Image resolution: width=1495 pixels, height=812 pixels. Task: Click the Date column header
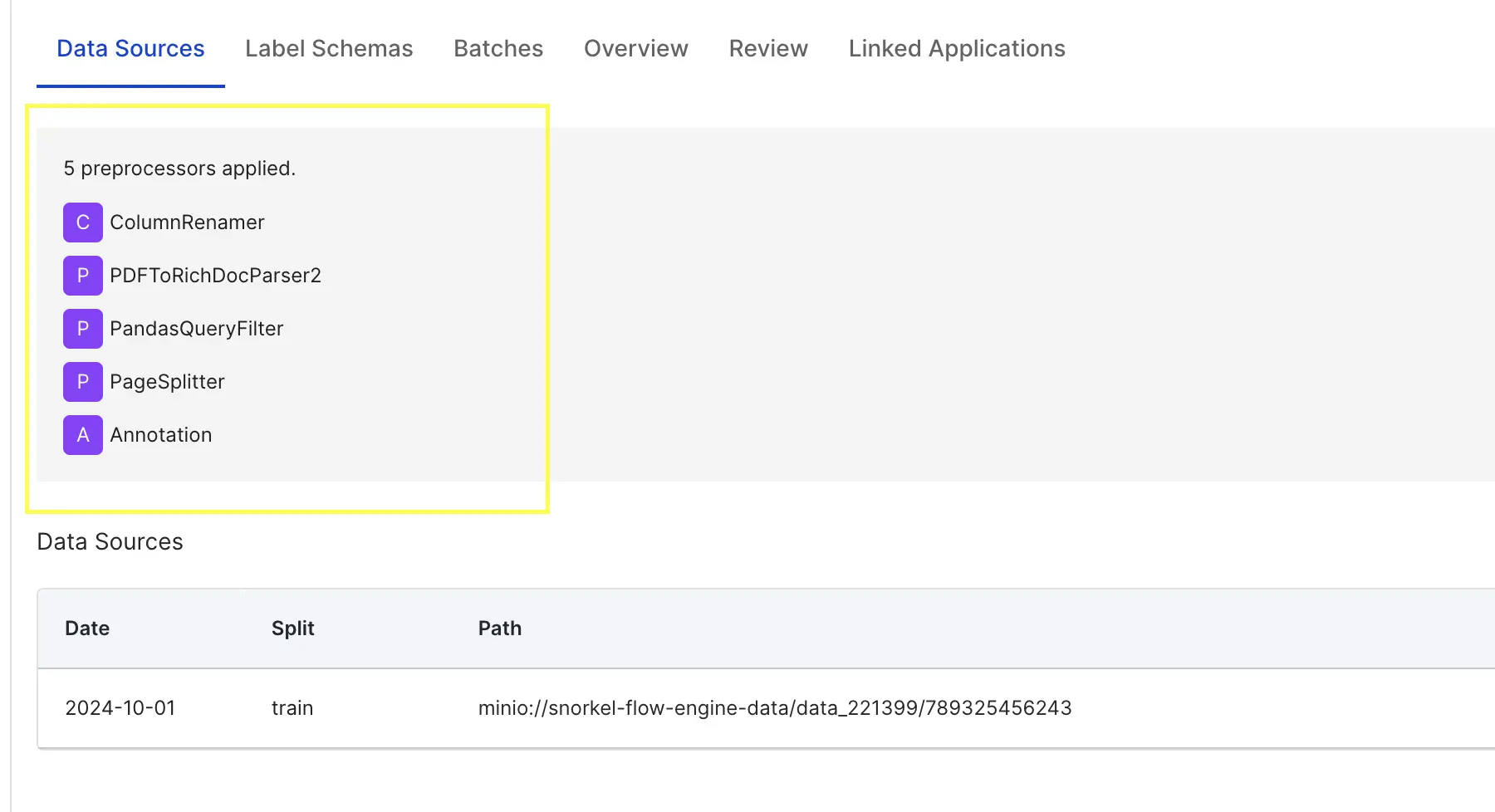coord(87,629)
